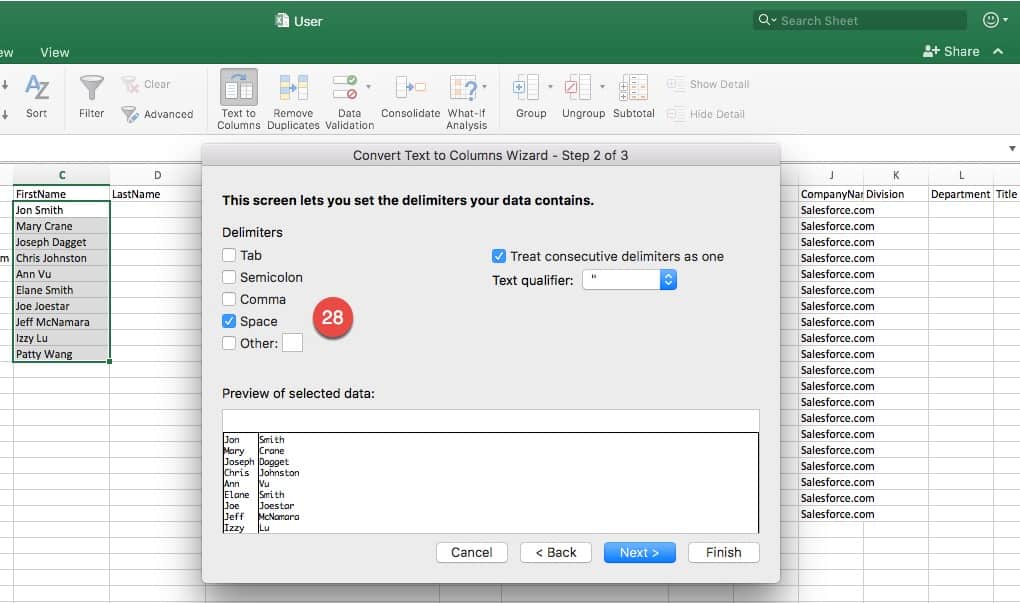
Task: Click the smiley feedback icon
Action: pyautogui.click(x=991, y=20)
